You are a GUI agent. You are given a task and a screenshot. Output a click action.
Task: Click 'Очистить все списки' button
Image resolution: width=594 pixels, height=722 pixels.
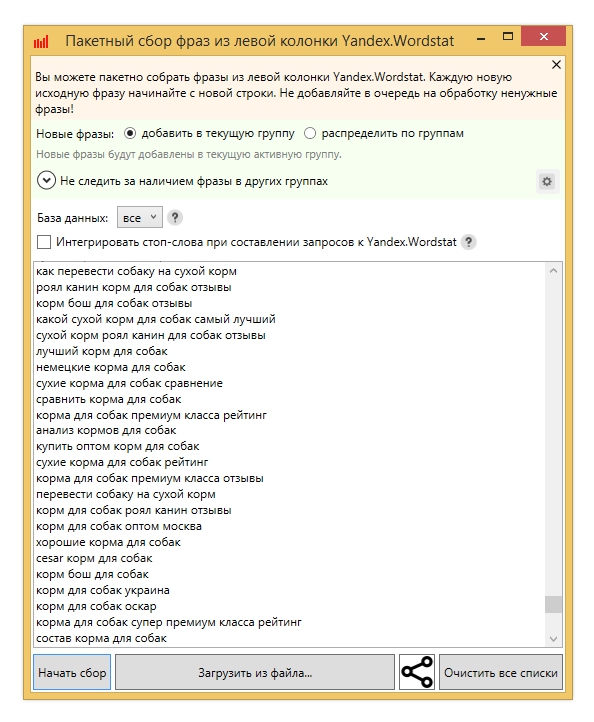coord(501,672)
